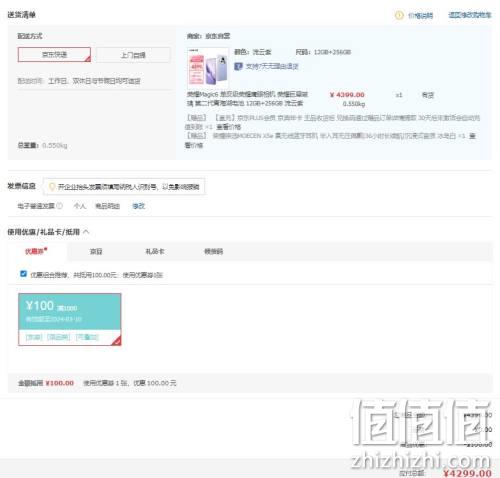
Task: Click the price explanation info icon
Action: pos(399,15)
